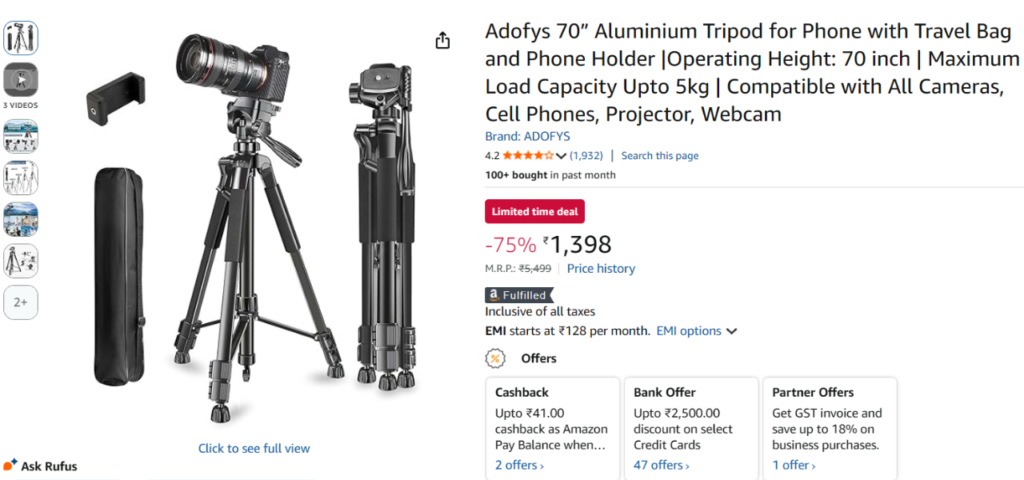Click the share icon above product image
This screenshot has width=1024, height=480.
[x=443, y=40]
